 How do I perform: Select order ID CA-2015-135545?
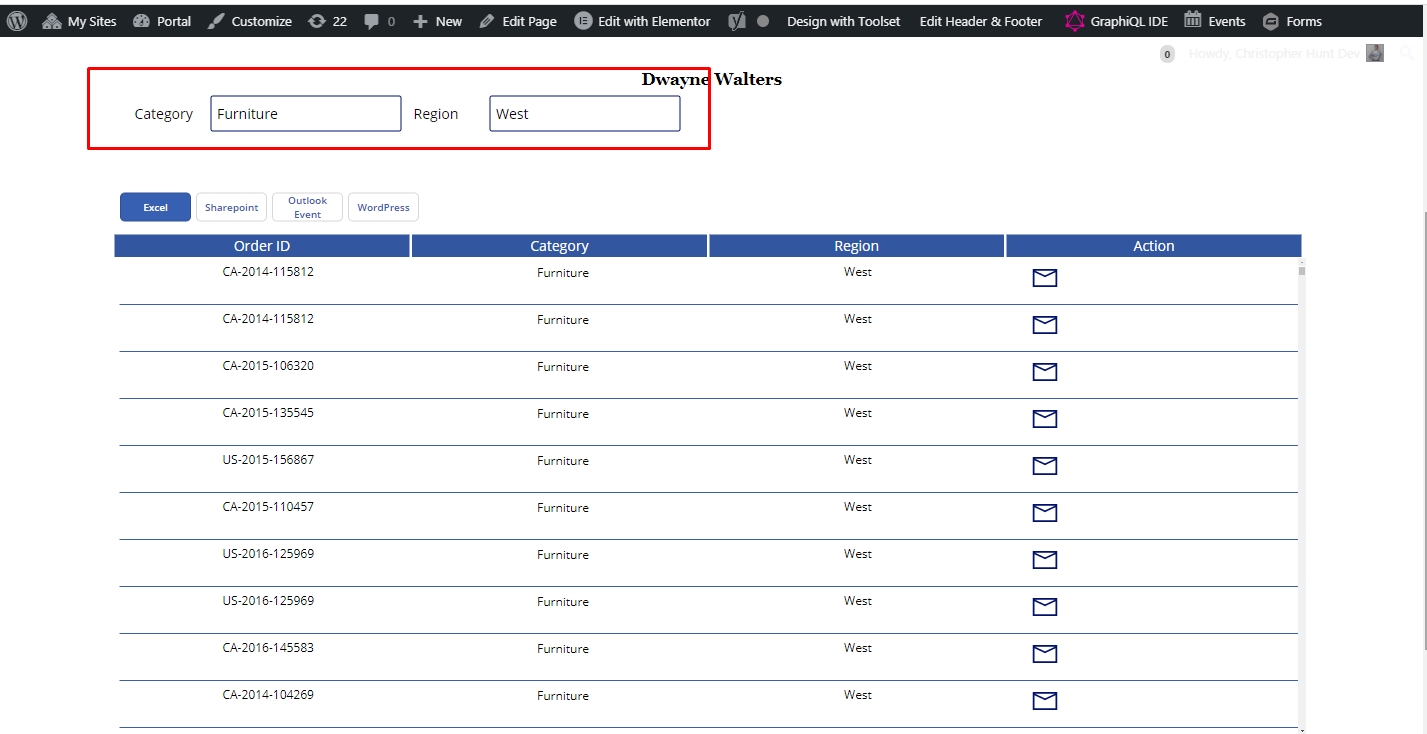[268, 413]
